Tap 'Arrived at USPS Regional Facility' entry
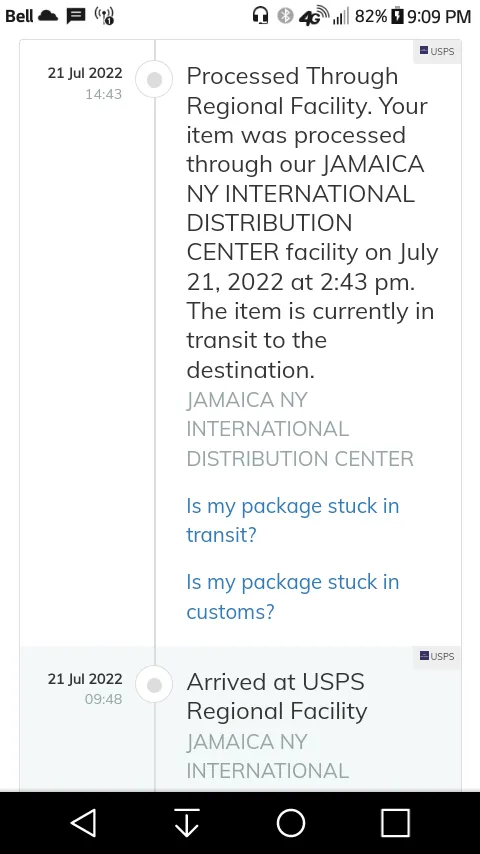Viewport: 480px width, 854px height. click(x=277, y=696)
